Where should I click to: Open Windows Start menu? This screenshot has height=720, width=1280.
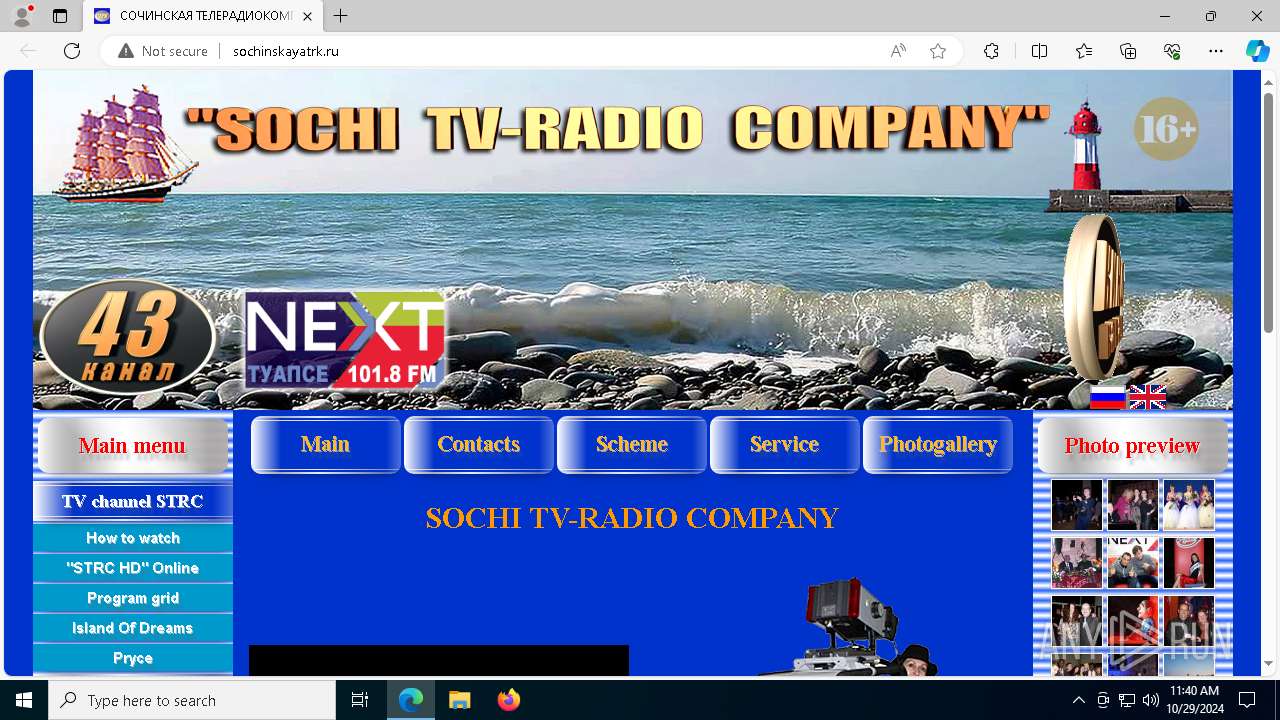[24, 700]
